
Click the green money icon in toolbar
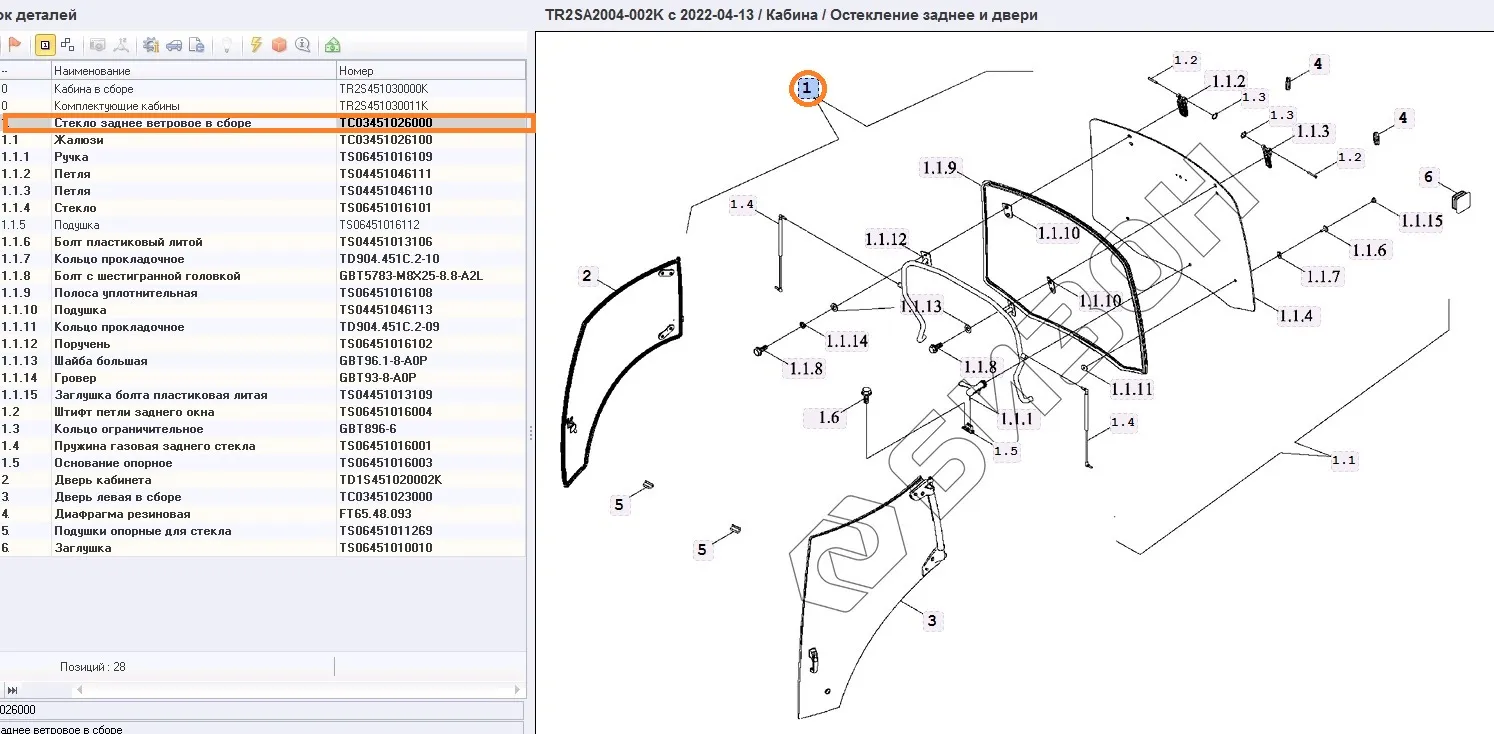(x=332, y=45)
